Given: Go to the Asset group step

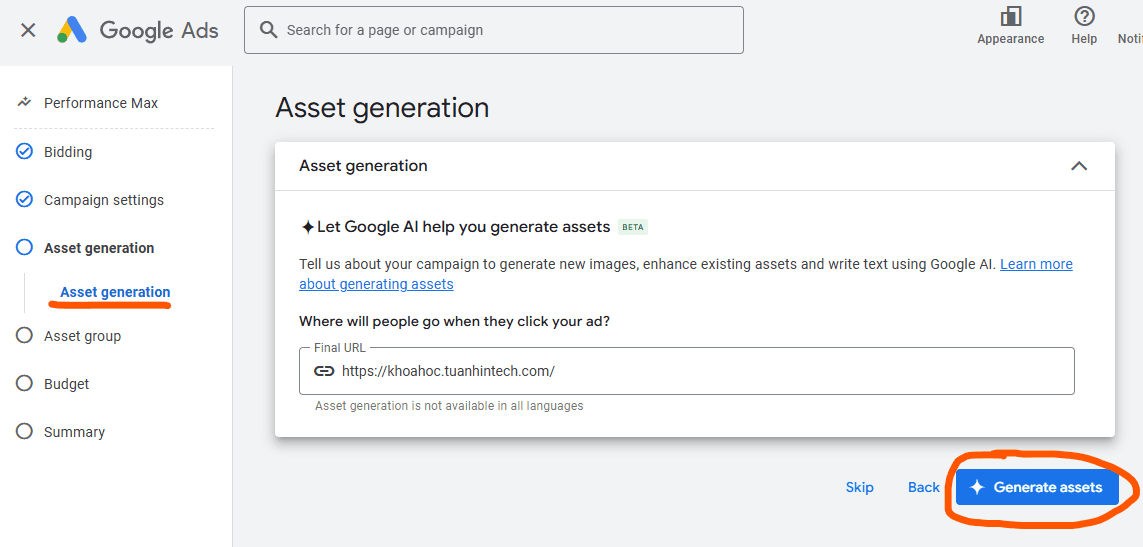Looking at the screenshot, I should [x=82, y=335].
